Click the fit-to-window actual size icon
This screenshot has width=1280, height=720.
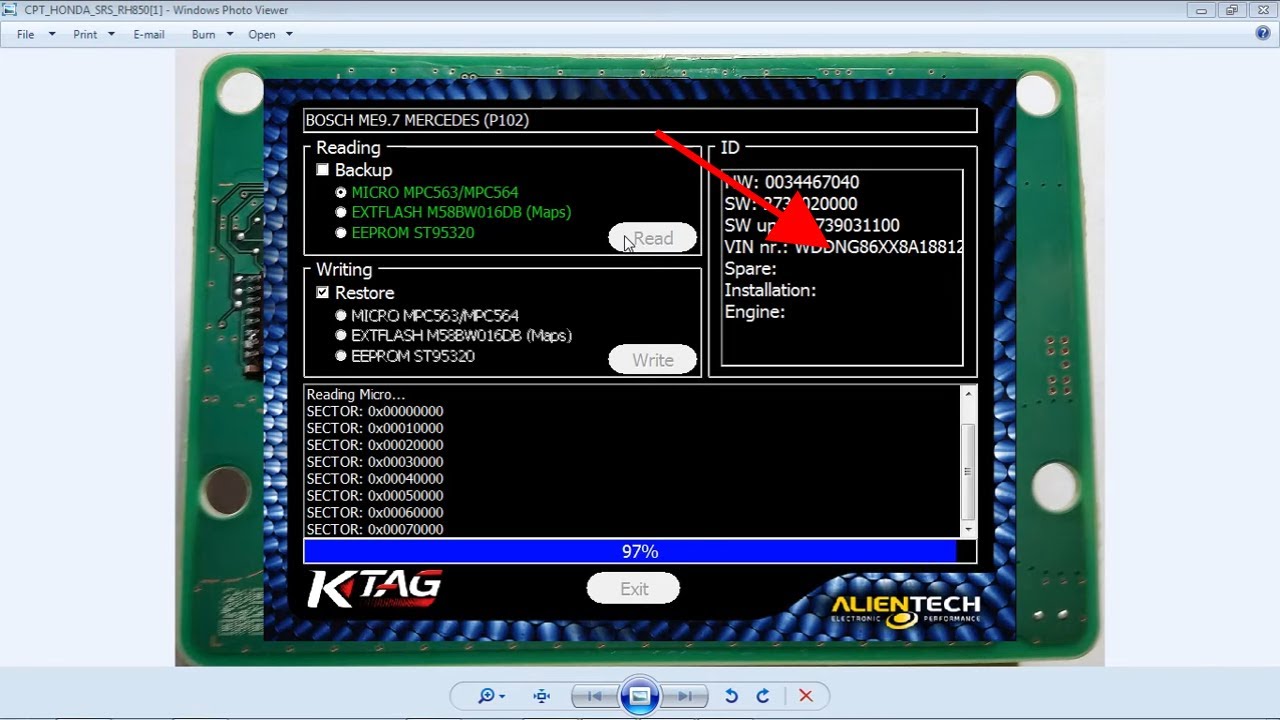tap(542, 696)
